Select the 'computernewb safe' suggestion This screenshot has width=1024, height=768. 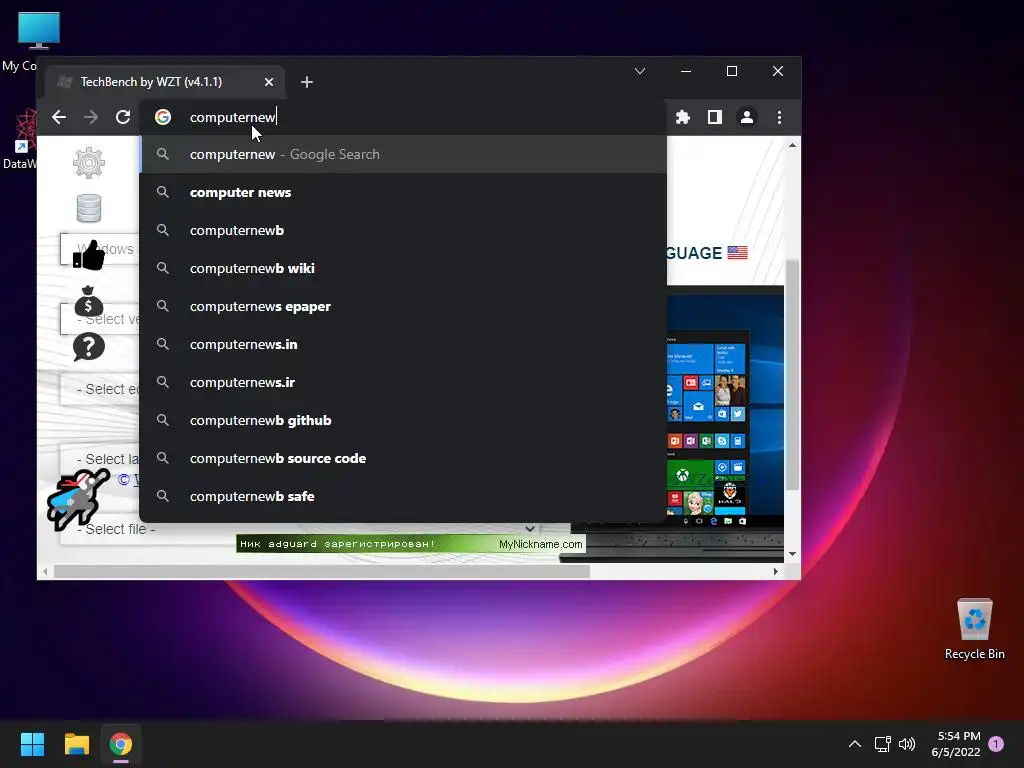(404, 496)
